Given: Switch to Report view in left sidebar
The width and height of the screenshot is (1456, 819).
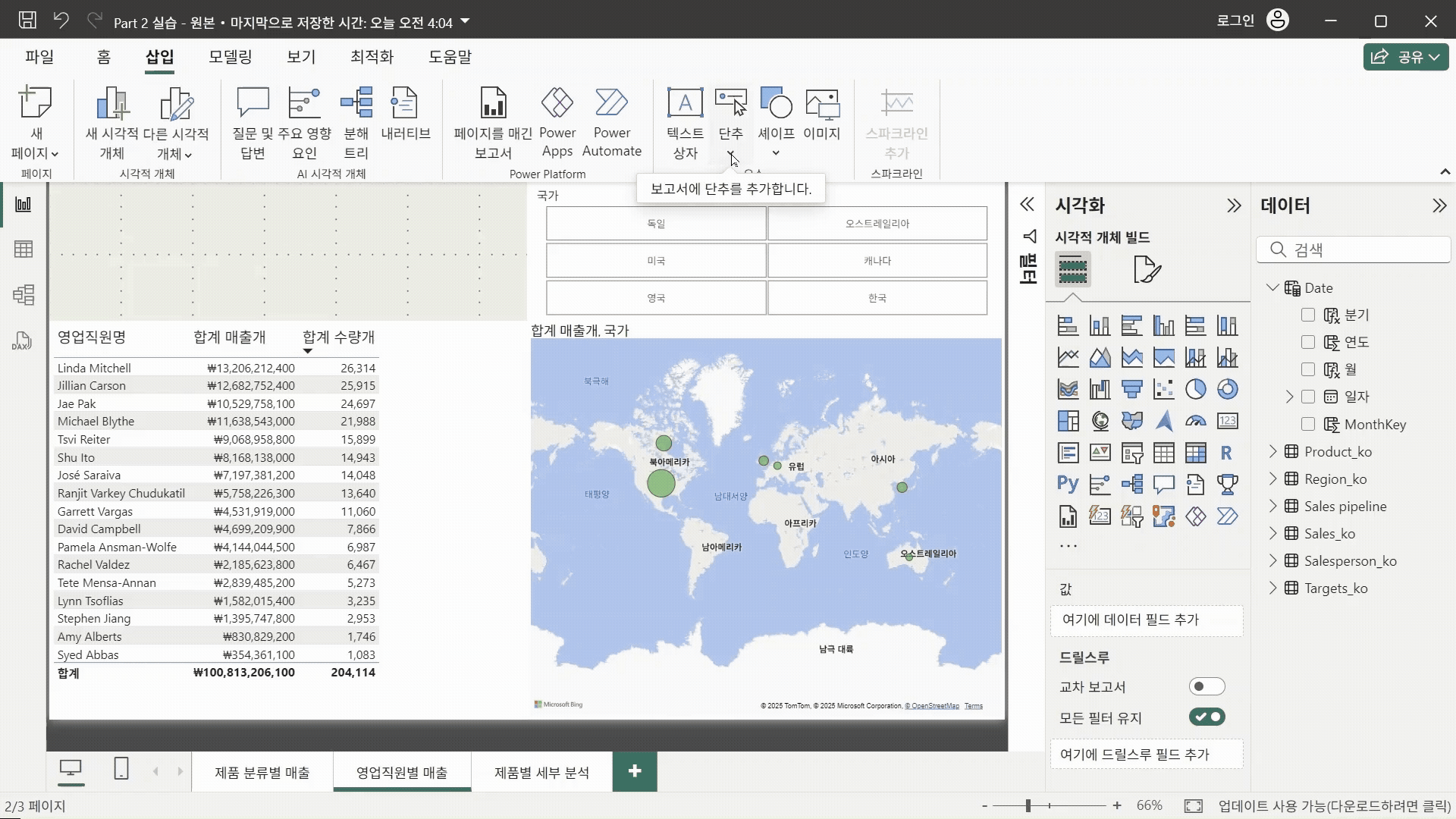Looking at the screenshot, I should (24, 205).
